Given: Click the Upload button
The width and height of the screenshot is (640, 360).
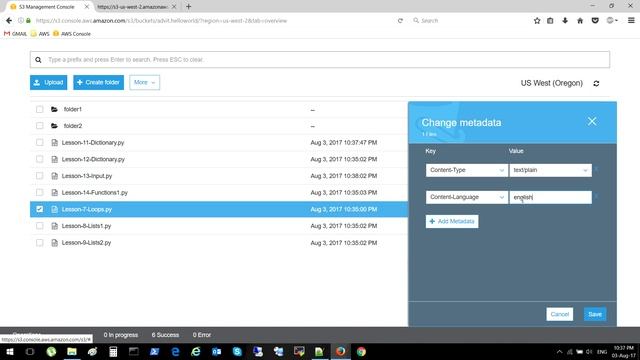Looking at the screenshot, I should tap(49, 82).
